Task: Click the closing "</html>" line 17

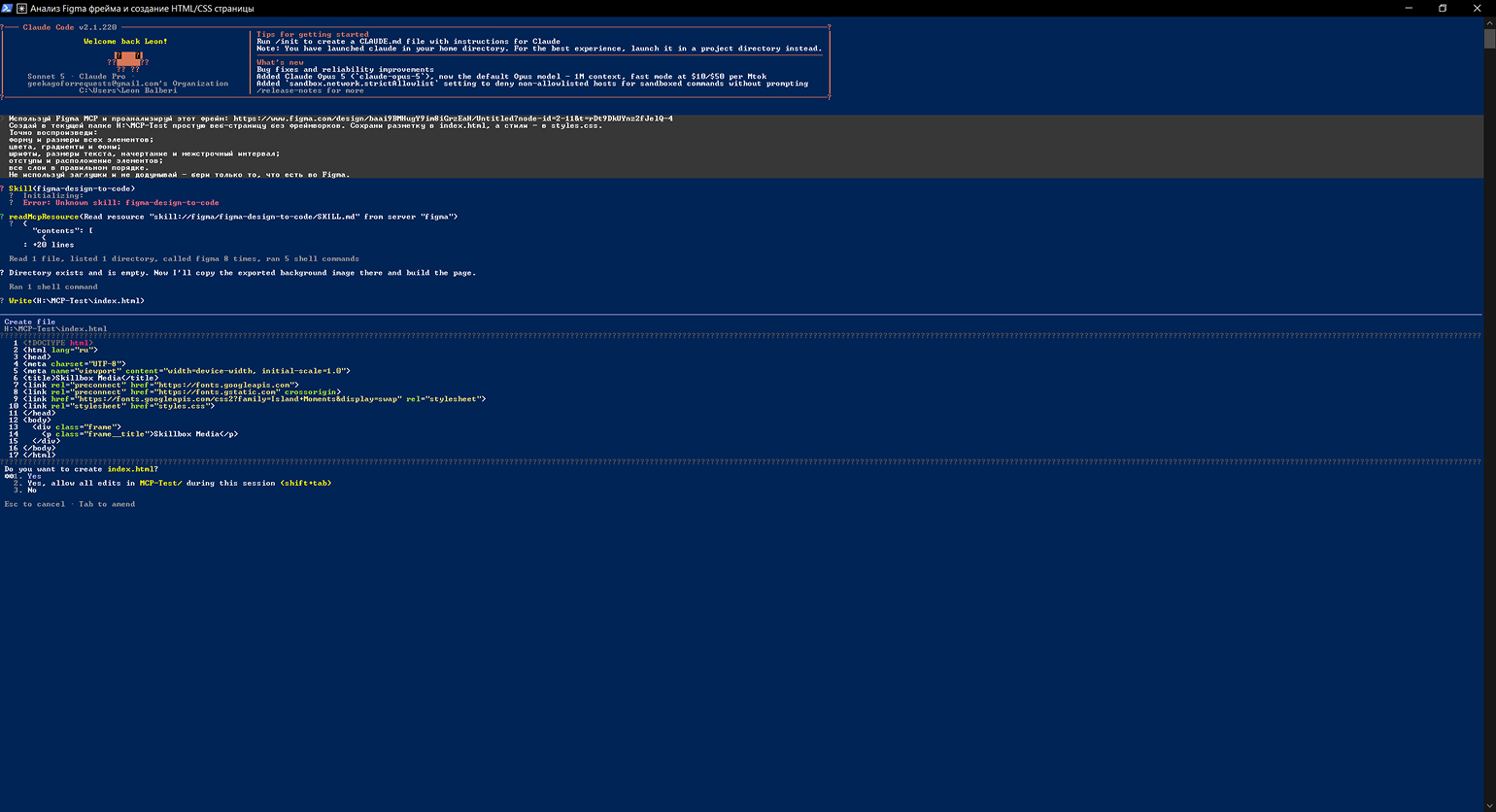Action: coord(40,455)
